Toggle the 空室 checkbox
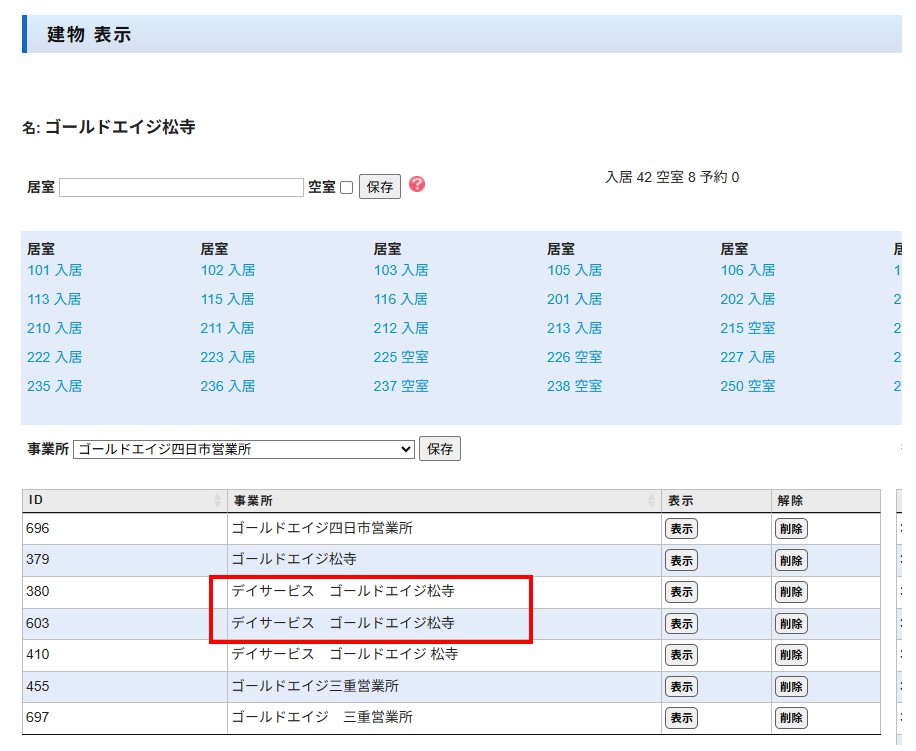Image resolution: width=916 pixels, height=751 pixels. click(x=346, y=187)
